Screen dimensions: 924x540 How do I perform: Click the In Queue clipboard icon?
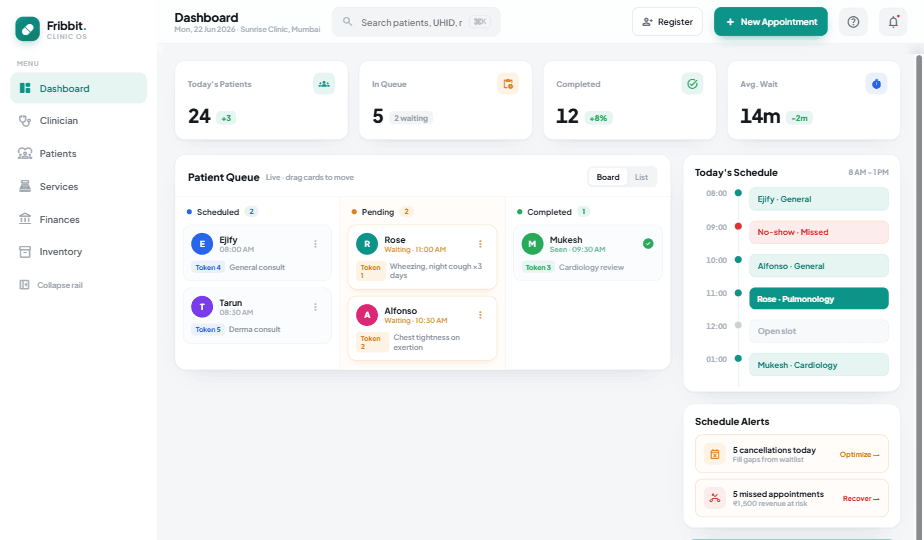pos(508,84)
